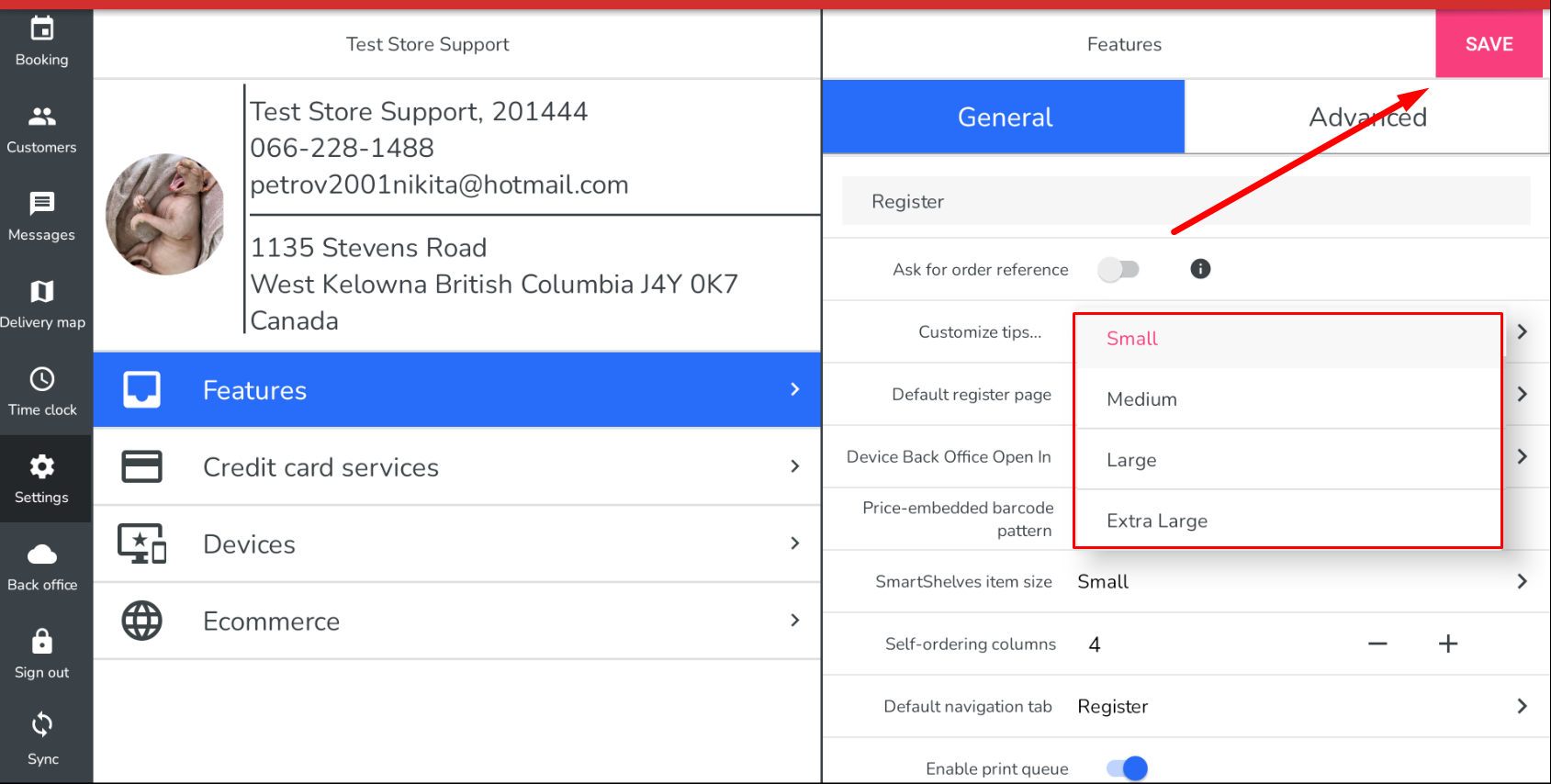Click the SAVE button

(x=1489, y=44)
